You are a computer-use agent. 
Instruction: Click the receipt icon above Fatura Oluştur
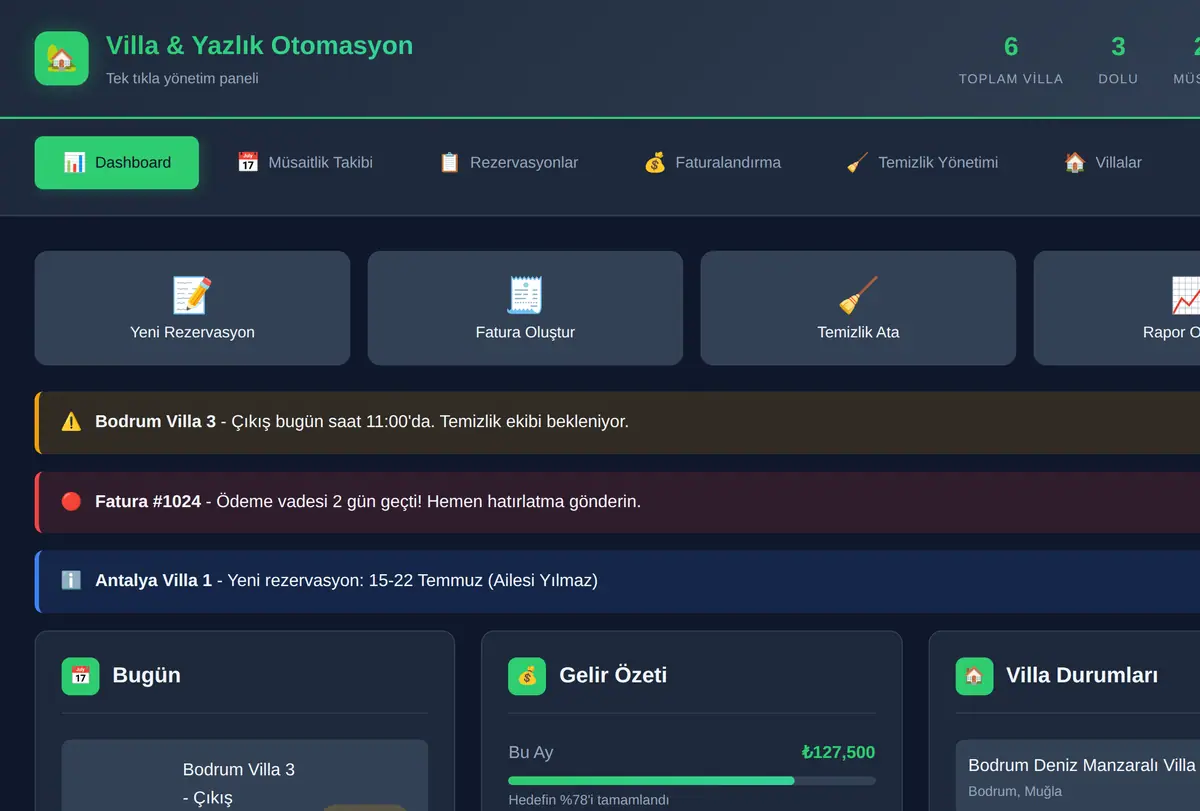point(525,295)
